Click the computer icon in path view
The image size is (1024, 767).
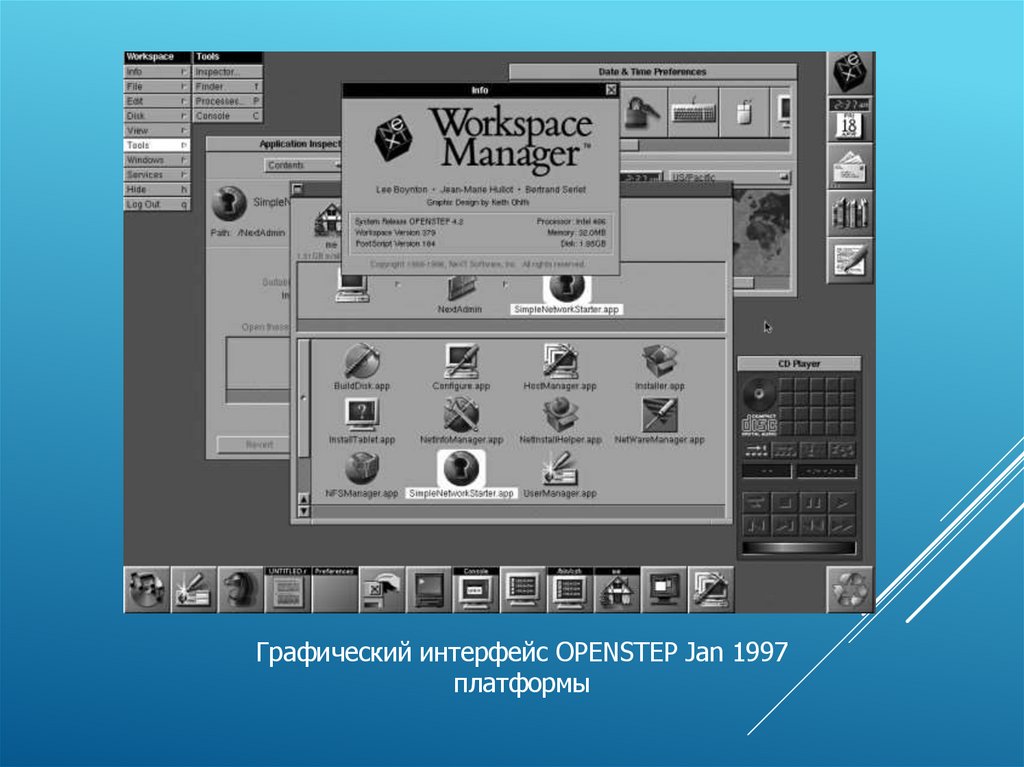352,287
